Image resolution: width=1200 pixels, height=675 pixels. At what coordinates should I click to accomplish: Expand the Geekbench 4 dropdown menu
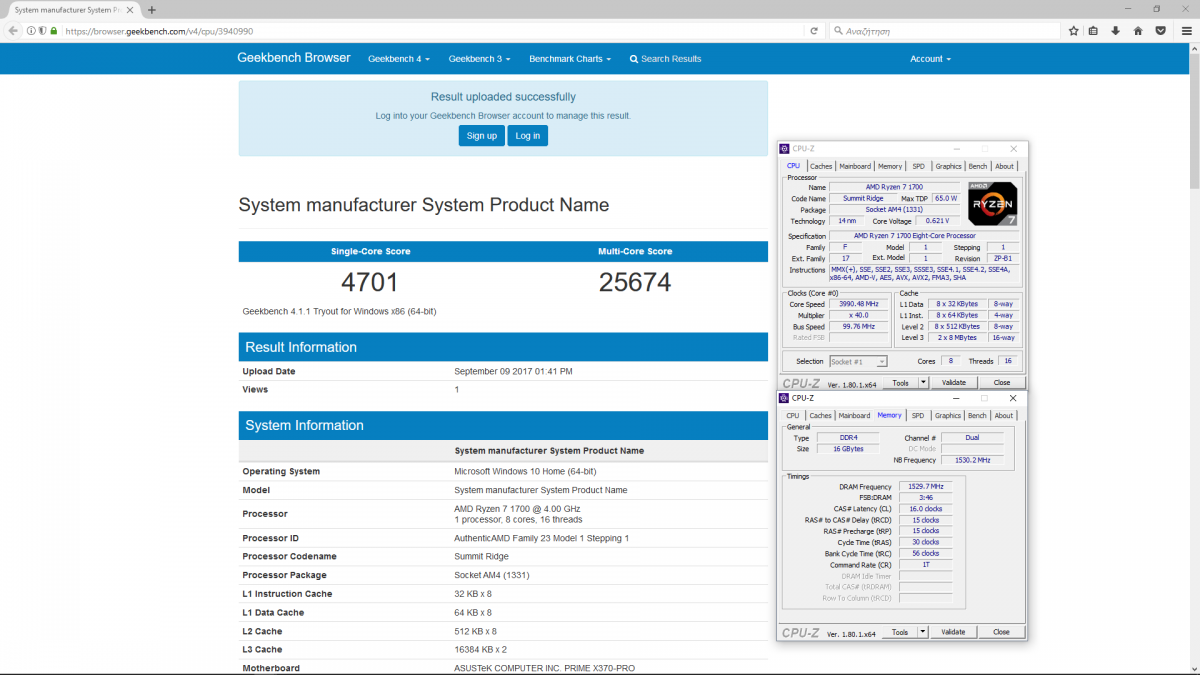coord(399,59)
